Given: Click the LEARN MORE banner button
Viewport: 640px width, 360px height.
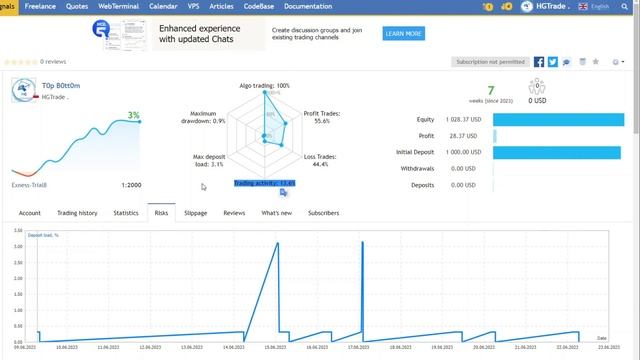Looking at the screenshot, I should tap(404, 33).
